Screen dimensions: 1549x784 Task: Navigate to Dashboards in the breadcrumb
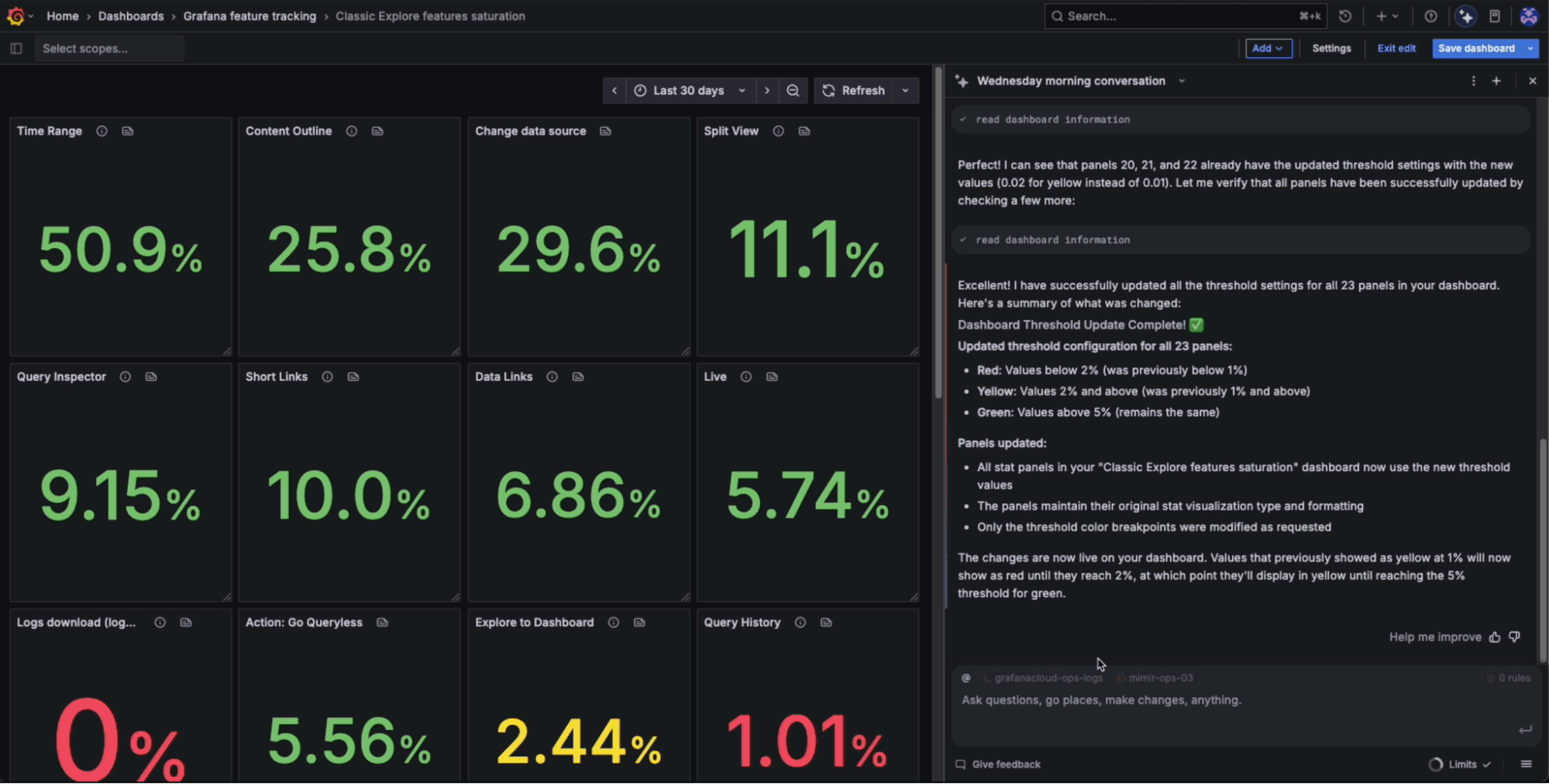[x=131, y=15]
